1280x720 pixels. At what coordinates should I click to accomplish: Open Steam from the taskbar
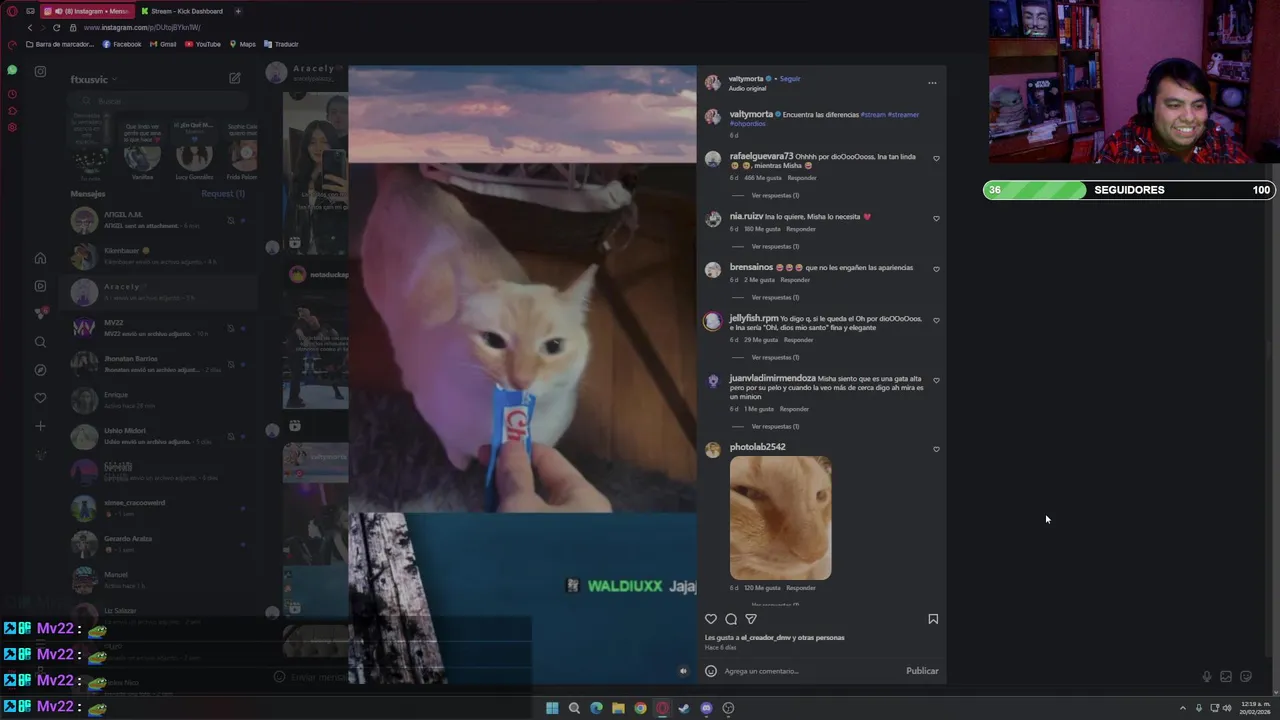click(684, 708)
